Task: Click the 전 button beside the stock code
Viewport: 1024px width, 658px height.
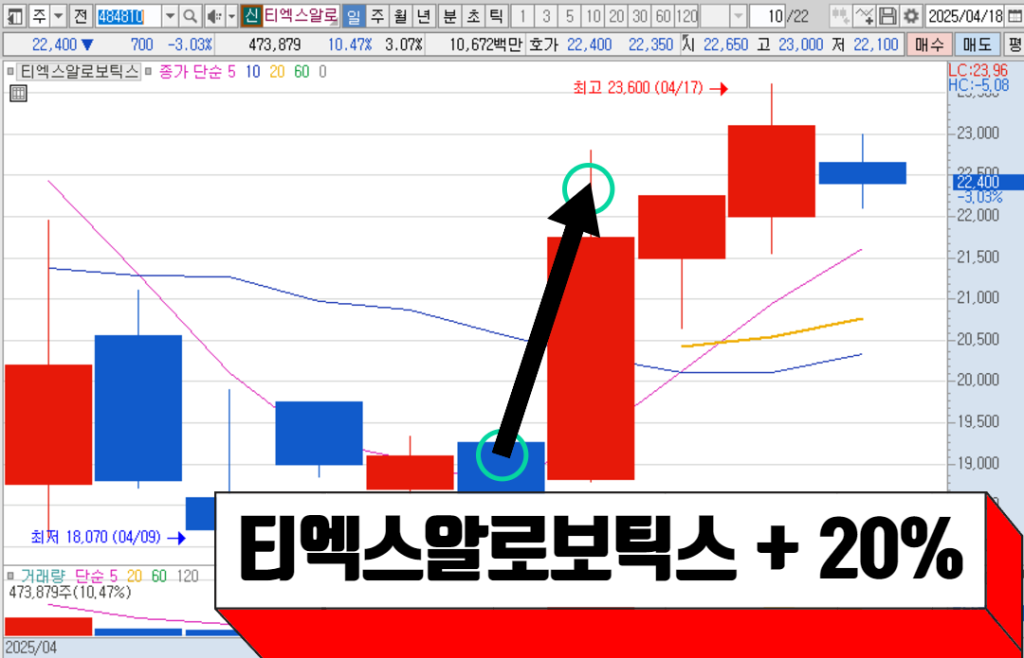Action: click(x=80, y=15)
